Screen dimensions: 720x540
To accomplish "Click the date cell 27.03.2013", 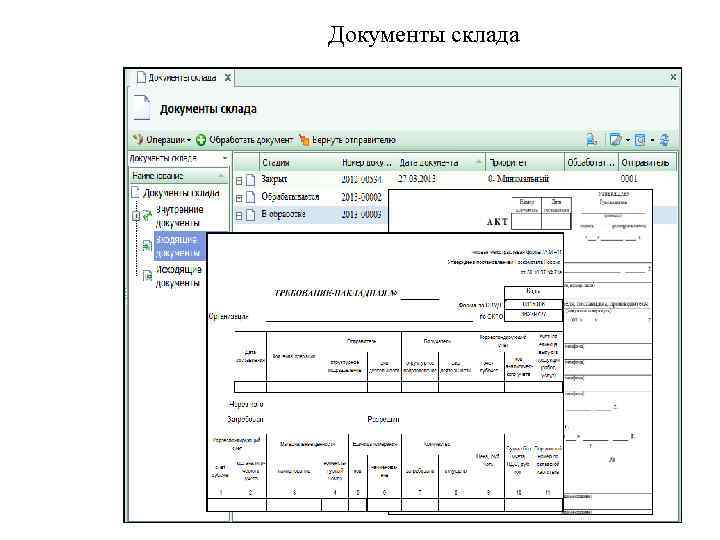I will click(416, 179).
